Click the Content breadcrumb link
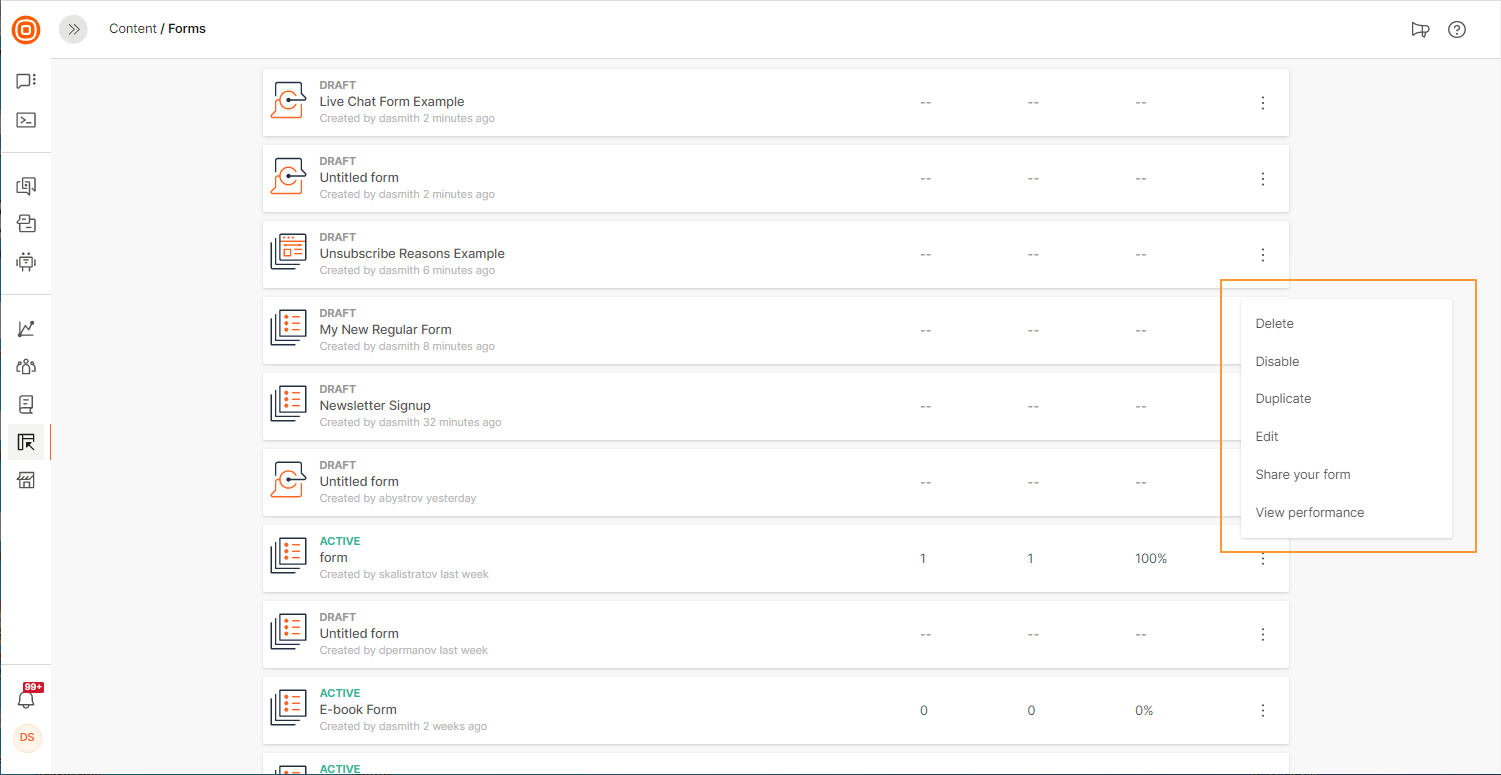The image size is (1501, 775). click(x=132, y=29)
